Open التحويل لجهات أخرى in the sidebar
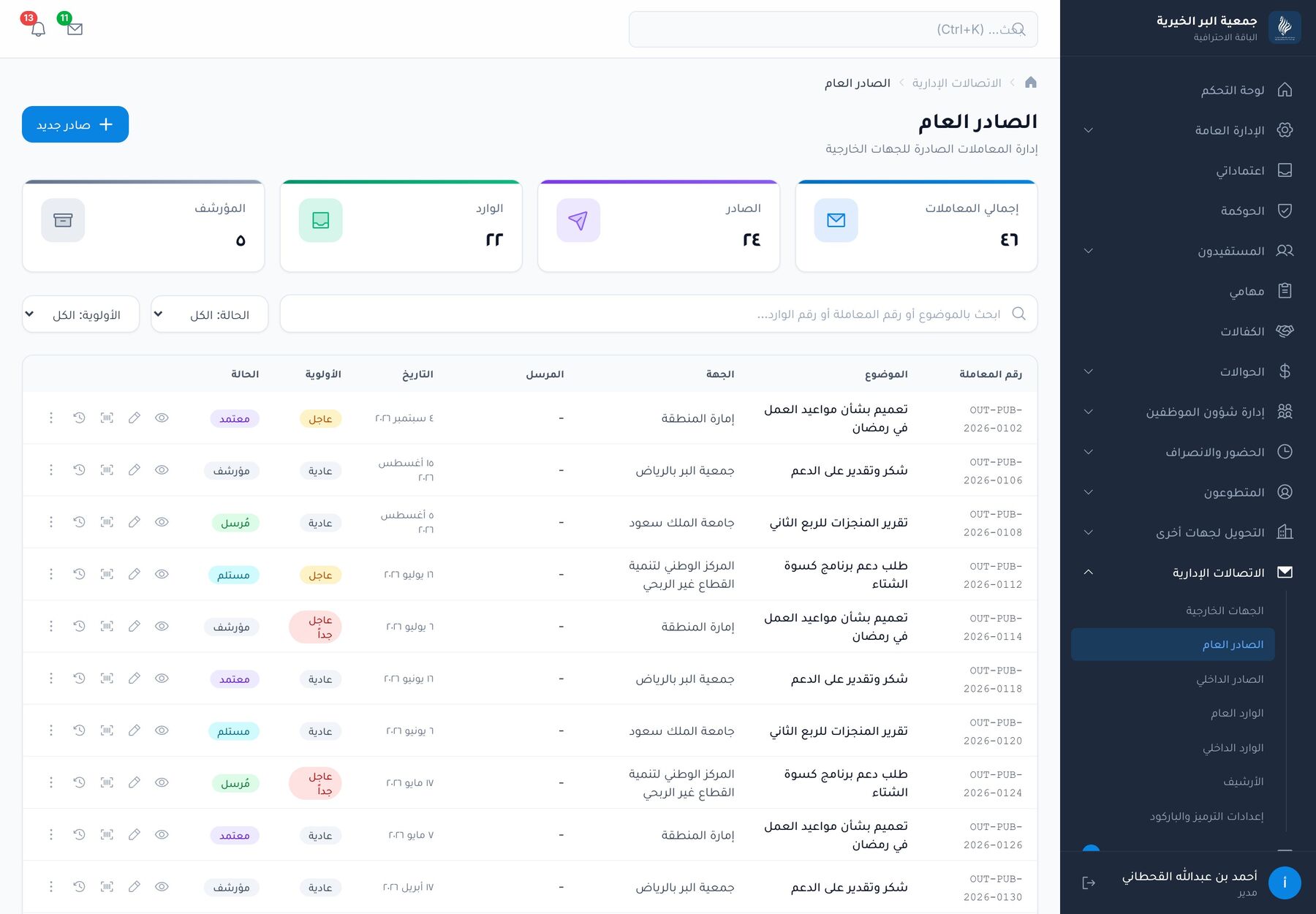1316x914 pixels. tap(1188, 532)
